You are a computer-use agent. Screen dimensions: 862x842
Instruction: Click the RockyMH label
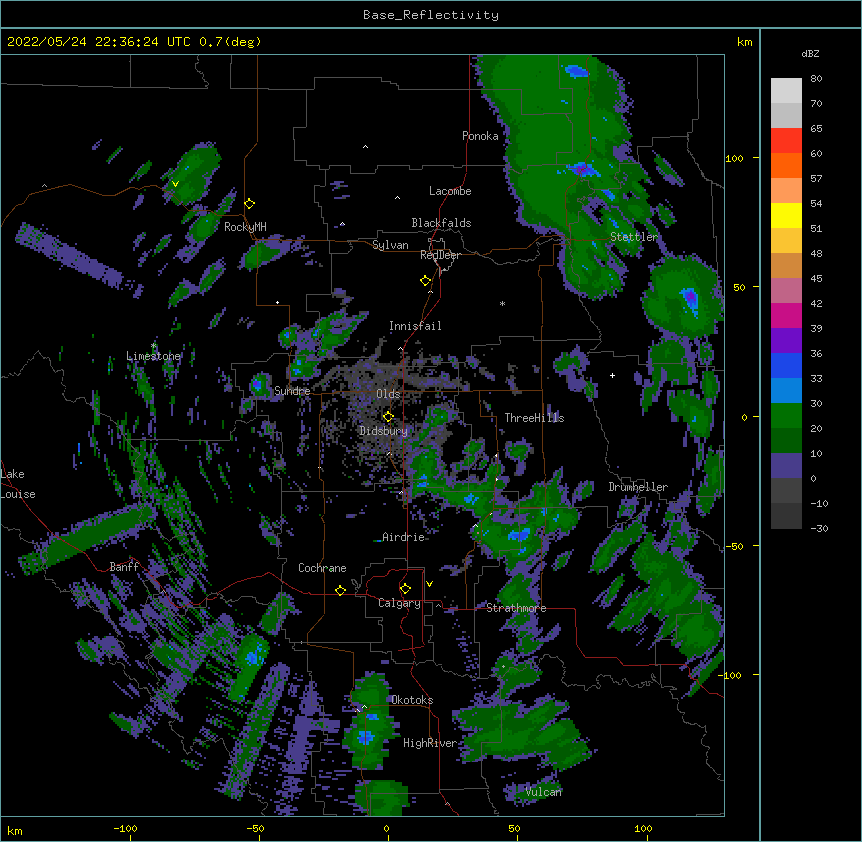(245, 226)
